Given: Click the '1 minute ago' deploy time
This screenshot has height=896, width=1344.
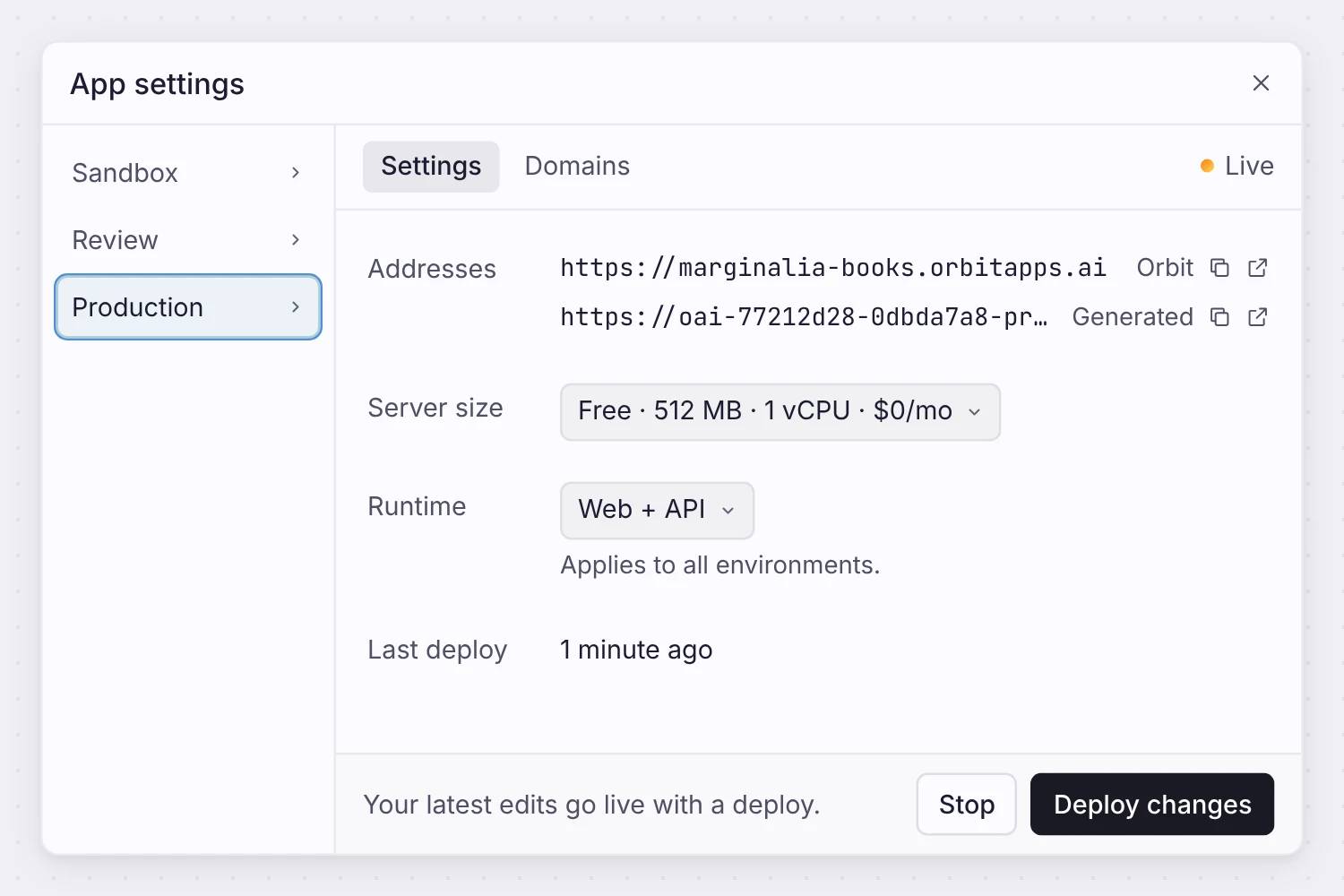Looking at the screenshot, I should point(636,650).
